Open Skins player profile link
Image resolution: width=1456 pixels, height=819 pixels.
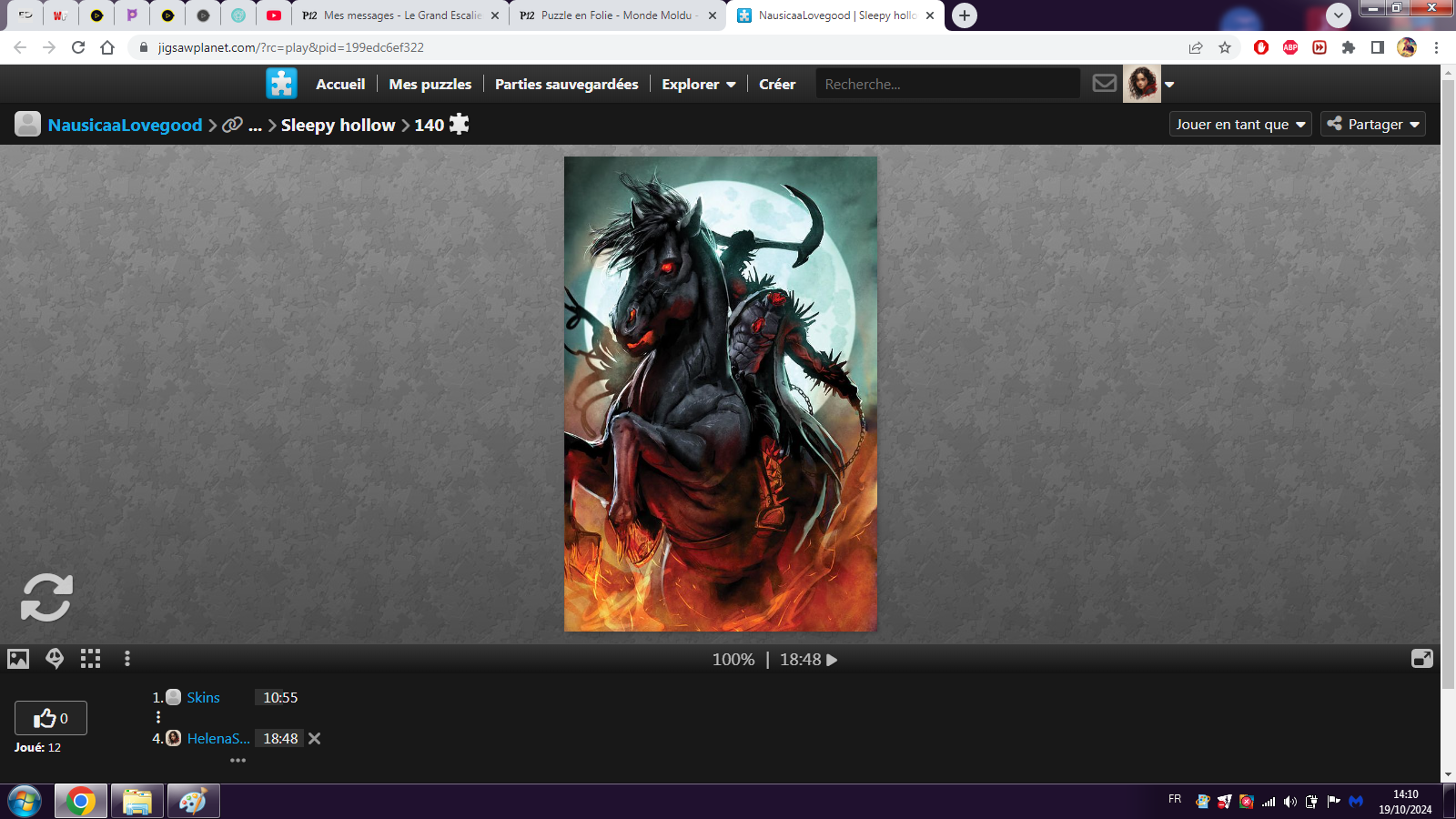pyautogui.click(x=204, y=698)
